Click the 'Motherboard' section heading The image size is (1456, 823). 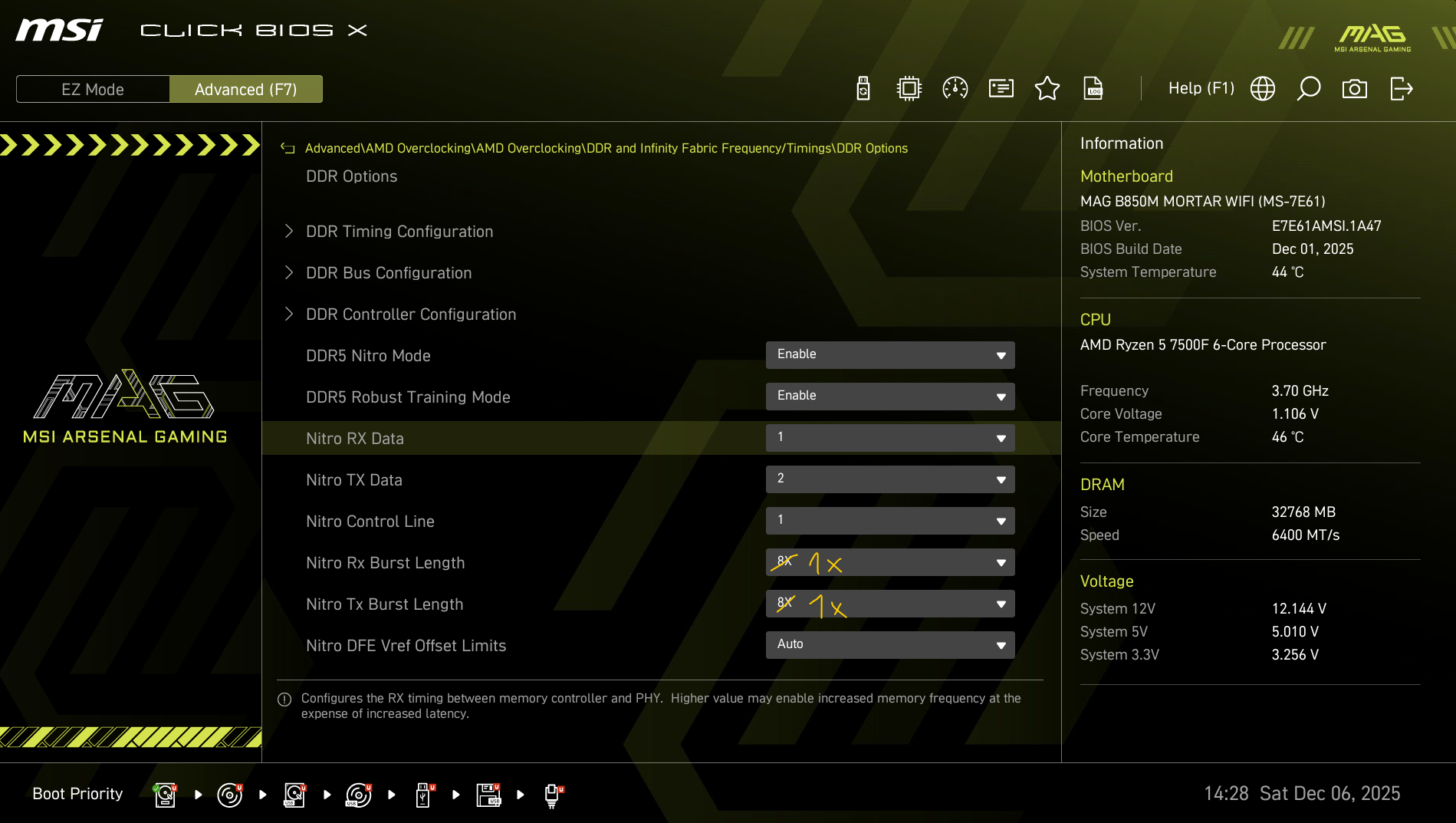(1126, 176)
